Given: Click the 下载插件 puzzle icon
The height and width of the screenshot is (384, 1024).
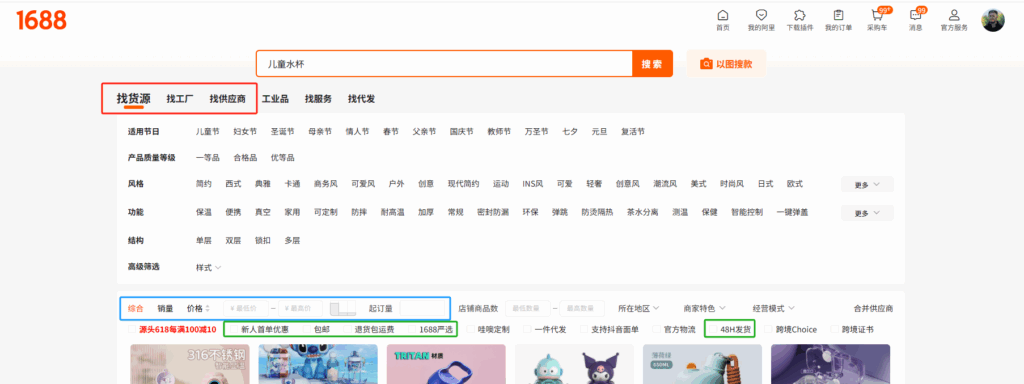Looking at the screenshot, I should [799, 15].
